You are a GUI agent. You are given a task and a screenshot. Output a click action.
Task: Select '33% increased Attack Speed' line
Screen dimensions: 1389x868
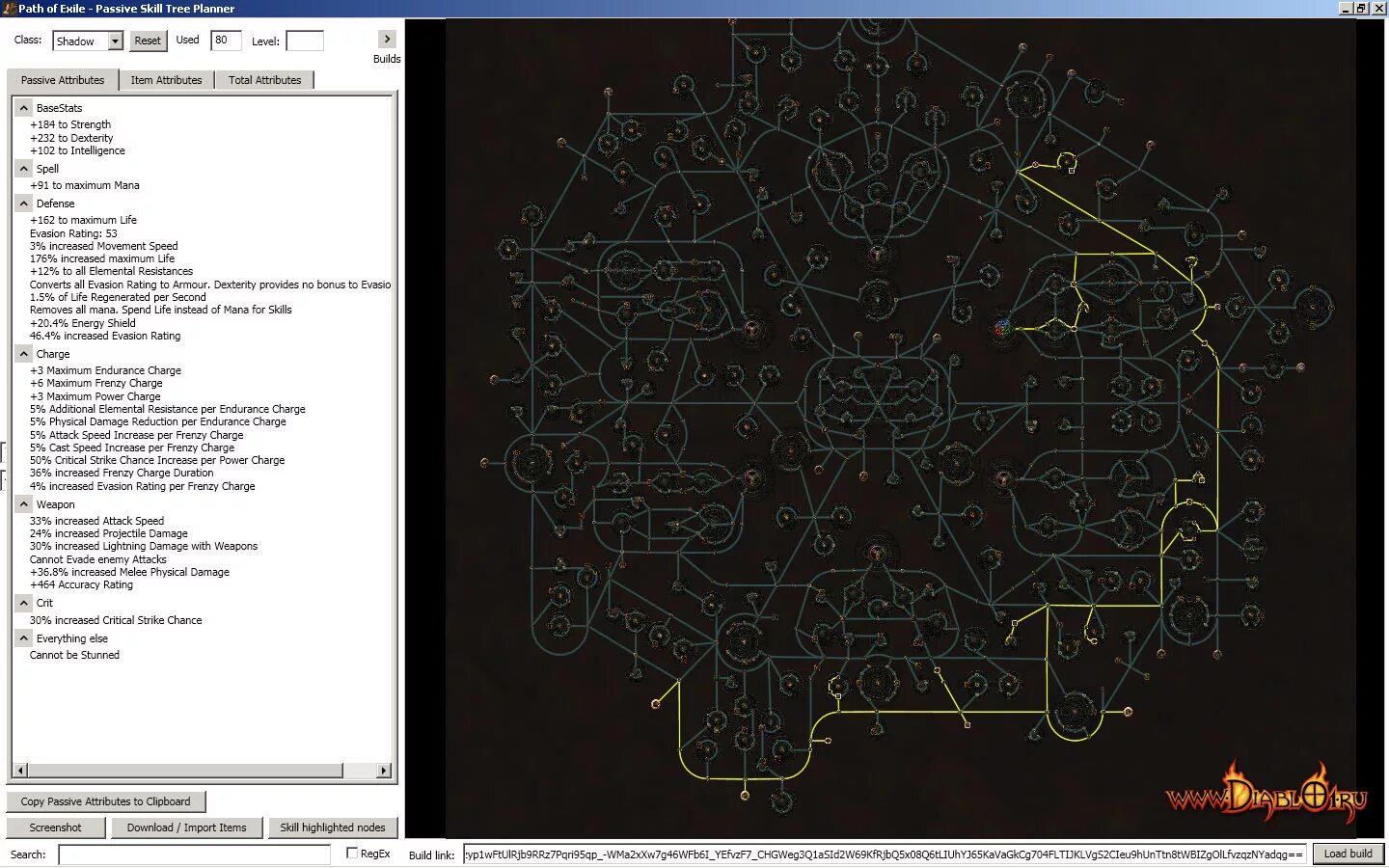pyautogui.click(x=96, y=521)
